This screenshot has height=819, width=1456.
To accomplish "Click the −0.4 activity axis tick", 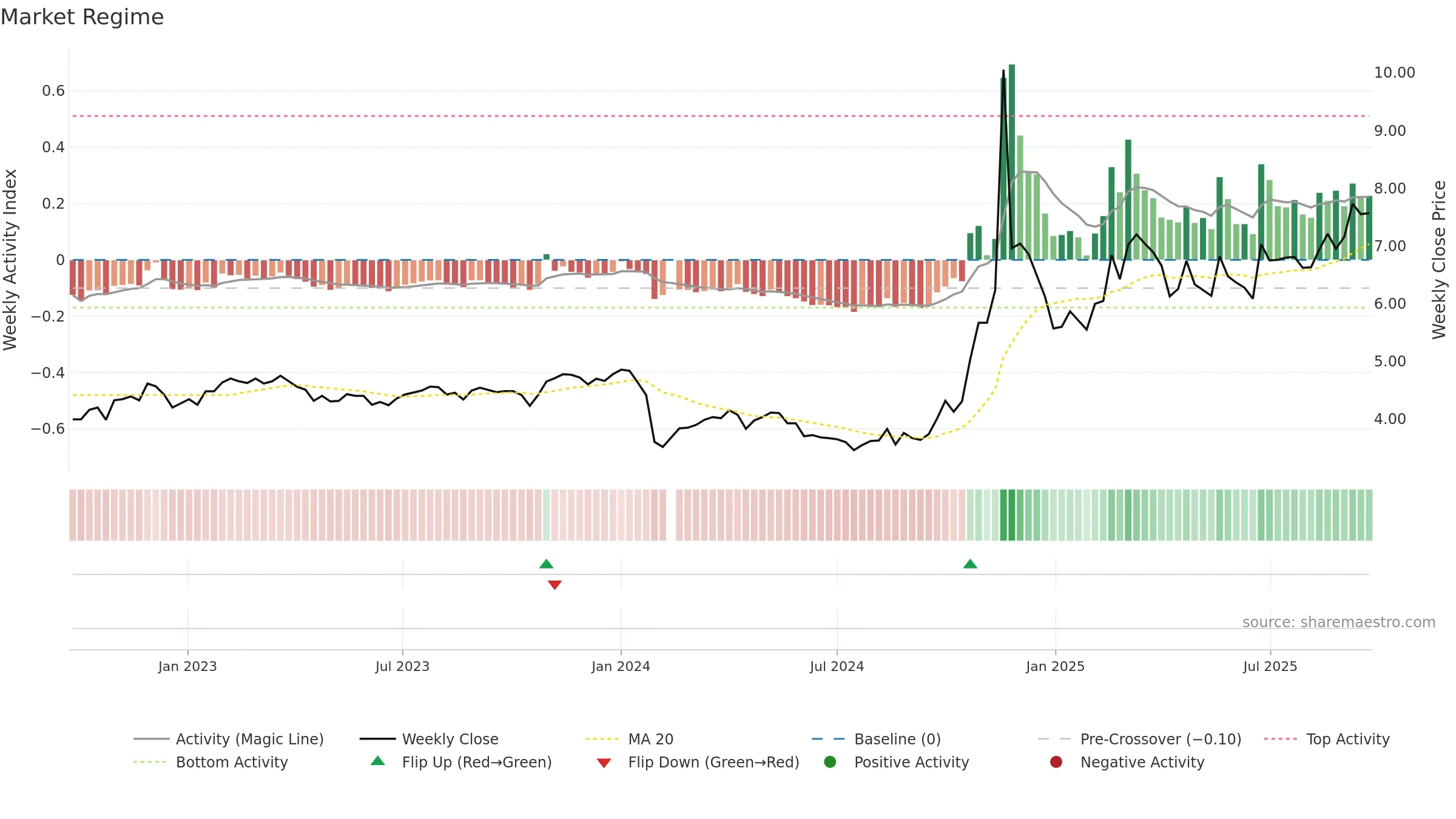I will coord(47,372).
